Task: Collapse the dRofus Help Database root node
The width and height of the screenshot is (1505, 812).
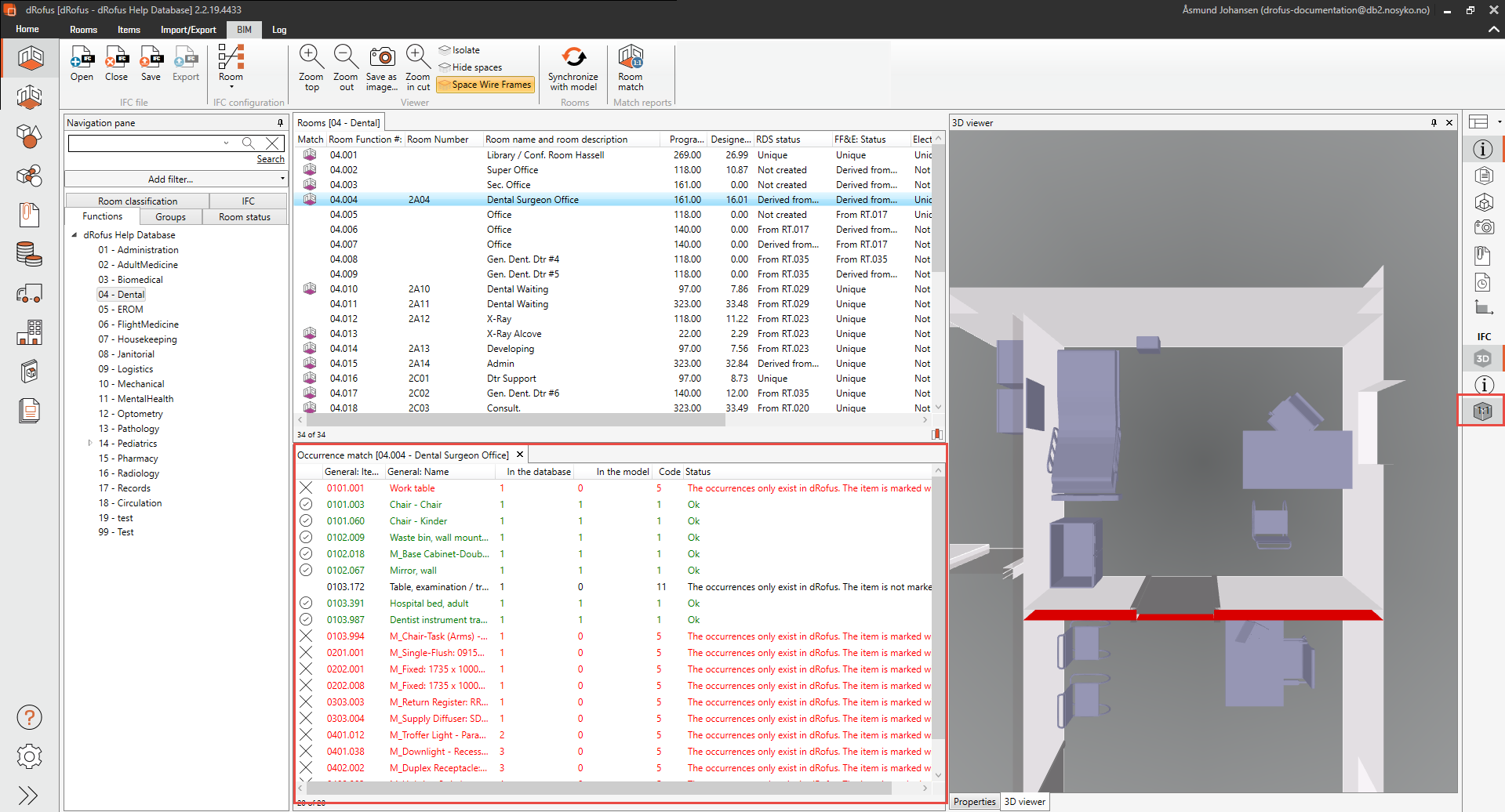Action: (75, 235)
